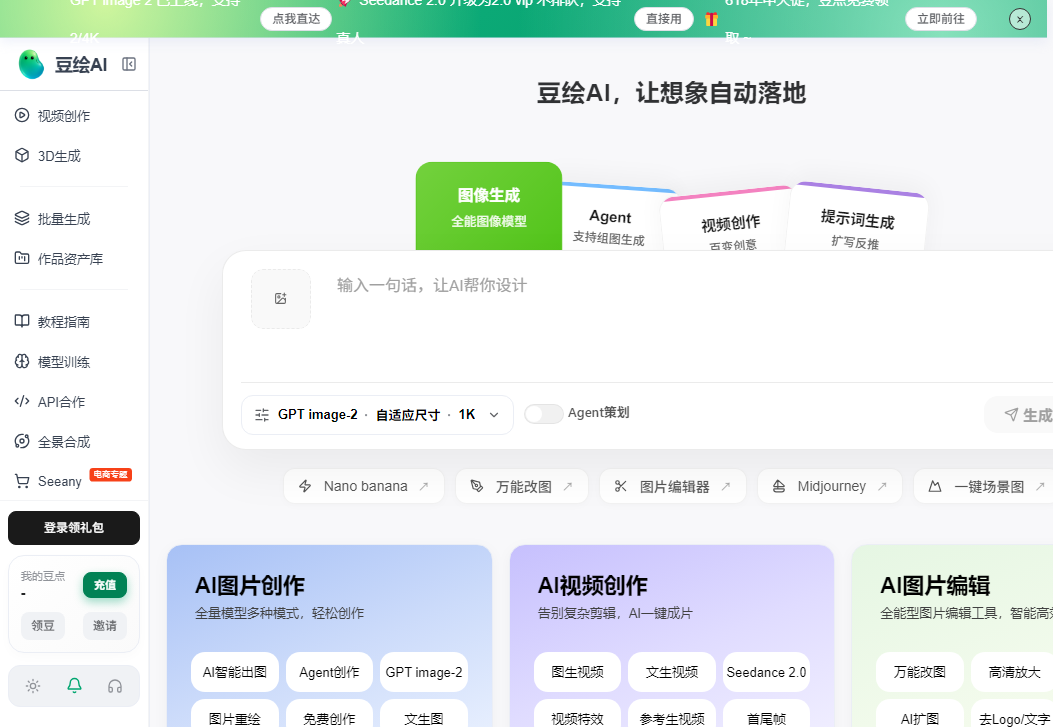Click the video play icon beside 视频创作
This screenshot has height=727, width=1053.
click(x=22, y=115)
